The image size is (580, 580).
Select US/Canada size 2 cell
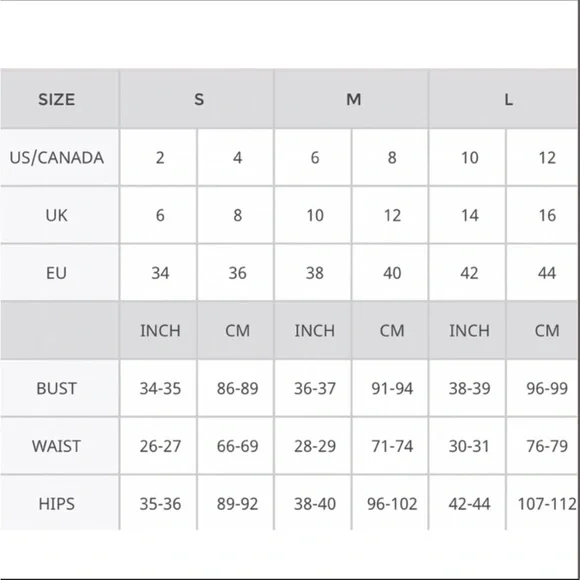pos(158,158)
